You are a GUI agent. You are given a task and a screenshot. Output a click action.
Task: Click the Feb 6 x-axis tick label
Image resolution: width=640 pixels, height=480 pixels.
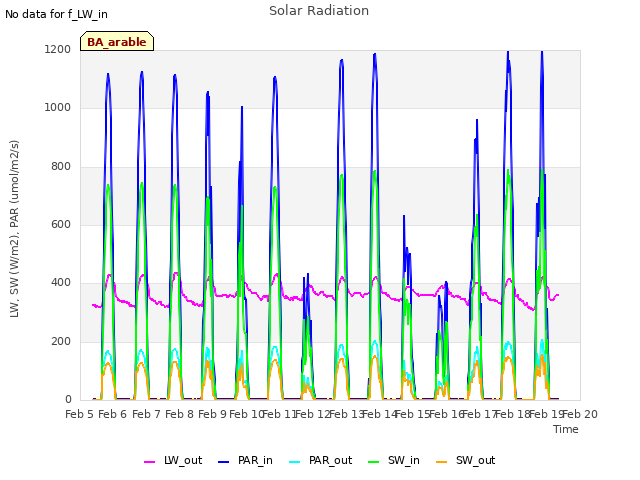point(113,414)
